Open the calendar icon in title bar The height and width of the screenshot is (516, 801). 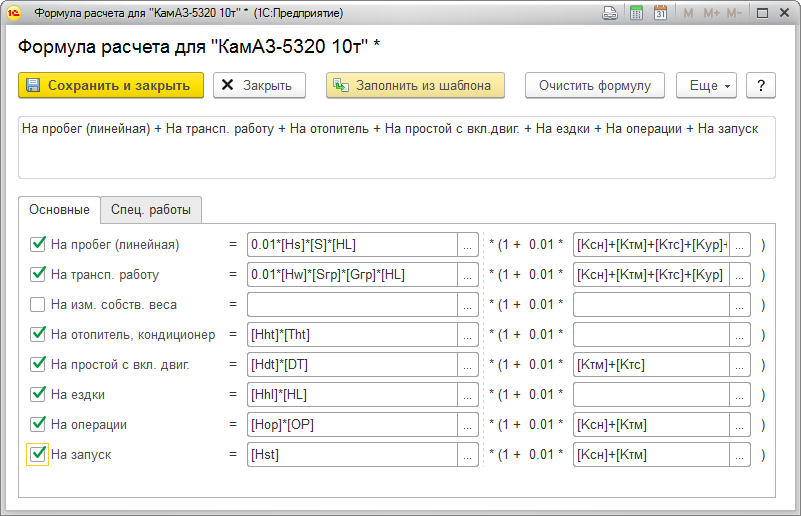click(661, 13)
